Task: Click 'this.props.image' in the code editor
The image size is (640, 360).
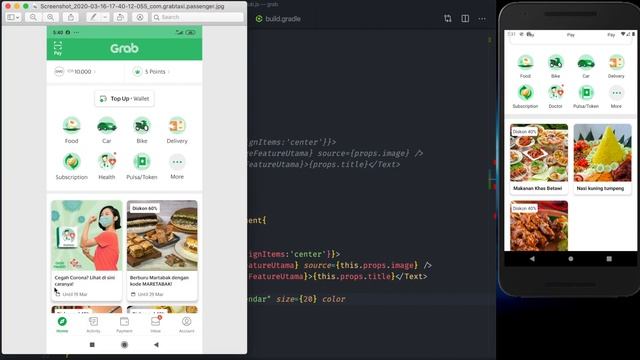Action: pos(379,265)
